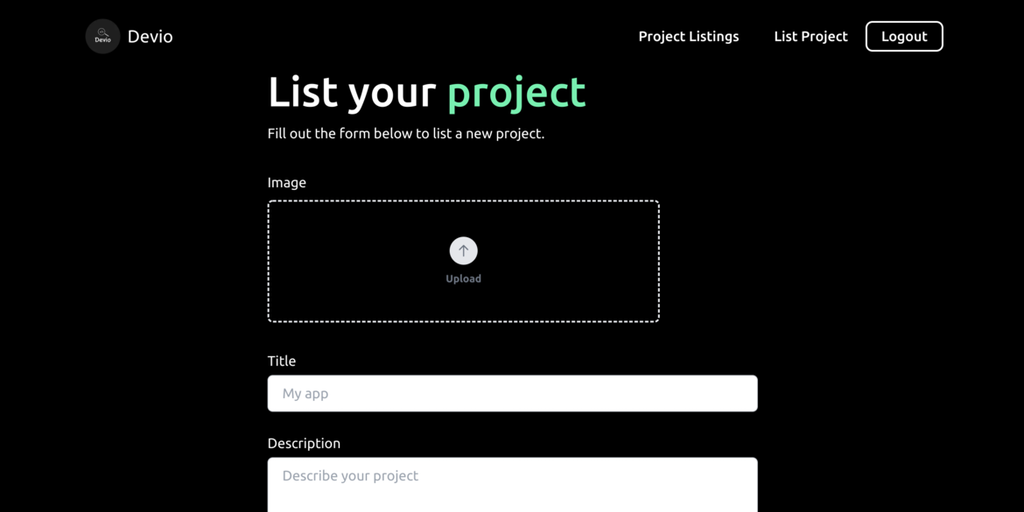This screenshot has width=1024, height=512.
Task: Click the green word 'project' in heading
Action: click(516, 93)
